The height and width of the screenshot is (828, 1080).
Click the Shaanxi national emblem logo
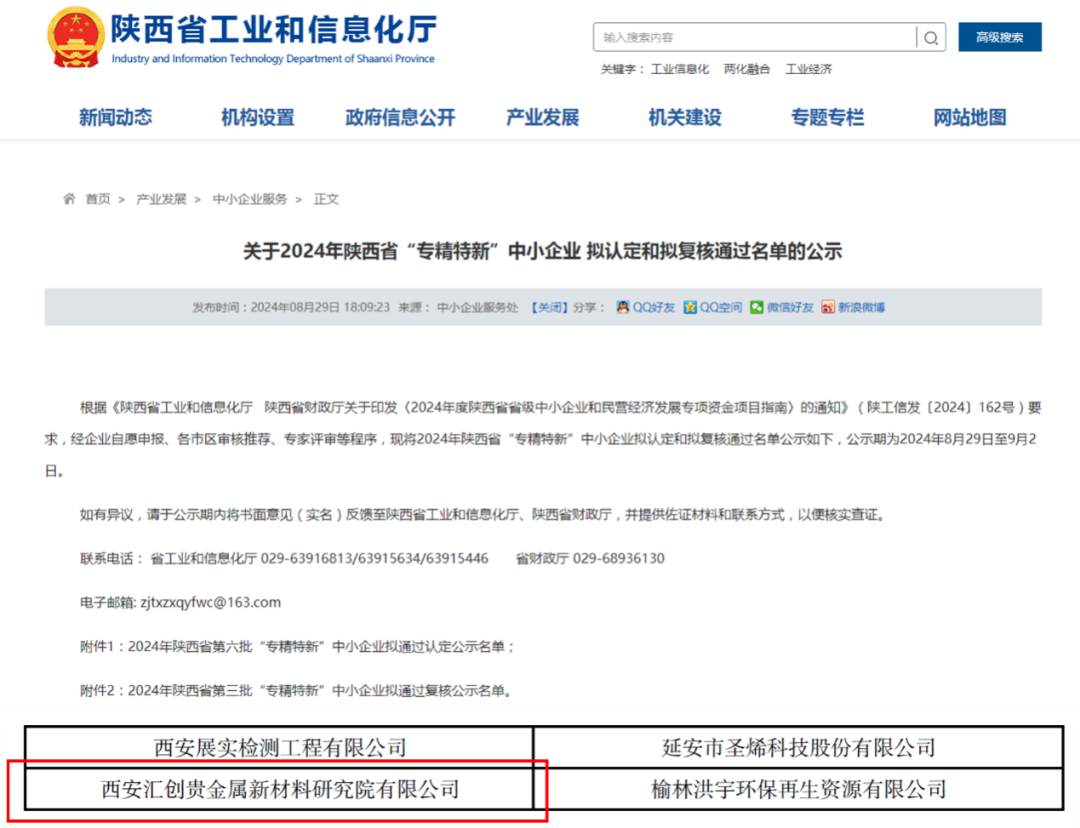75,38
